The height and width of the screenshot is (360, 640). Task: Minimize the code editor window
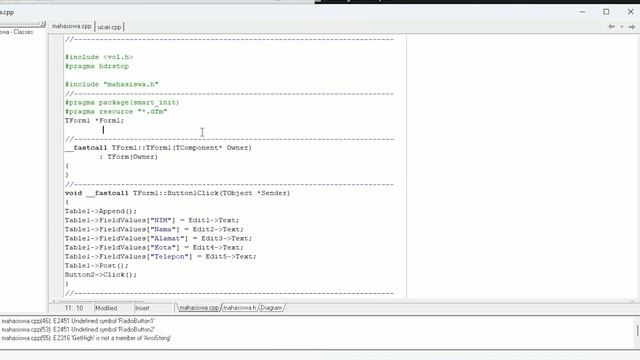pyautogui.click(x=582, y=12)
